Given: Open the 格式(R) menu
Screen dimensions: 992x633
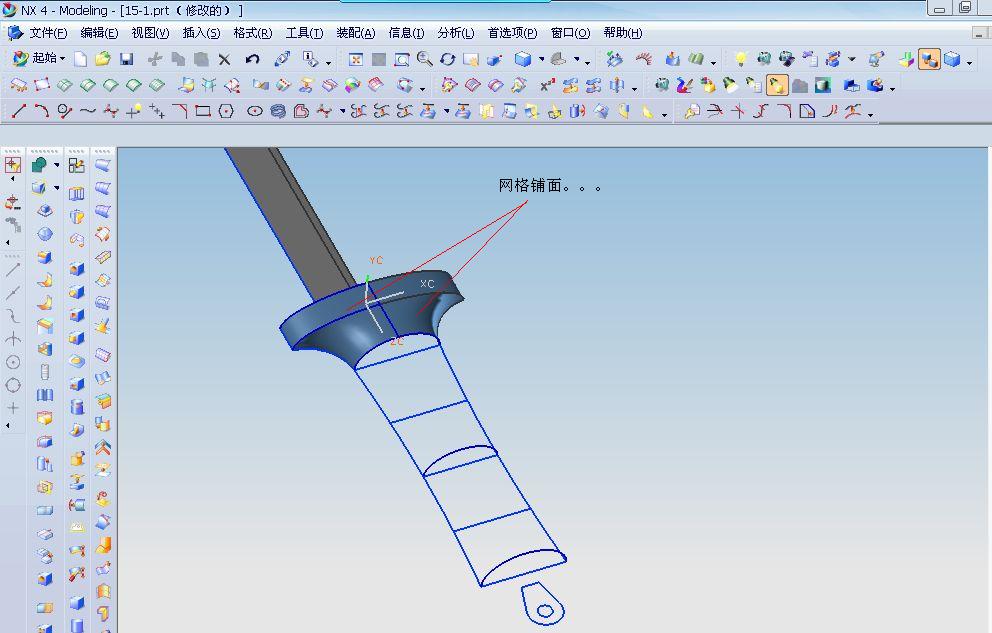Looking at the screenshot, I should [x=252, y=33].
